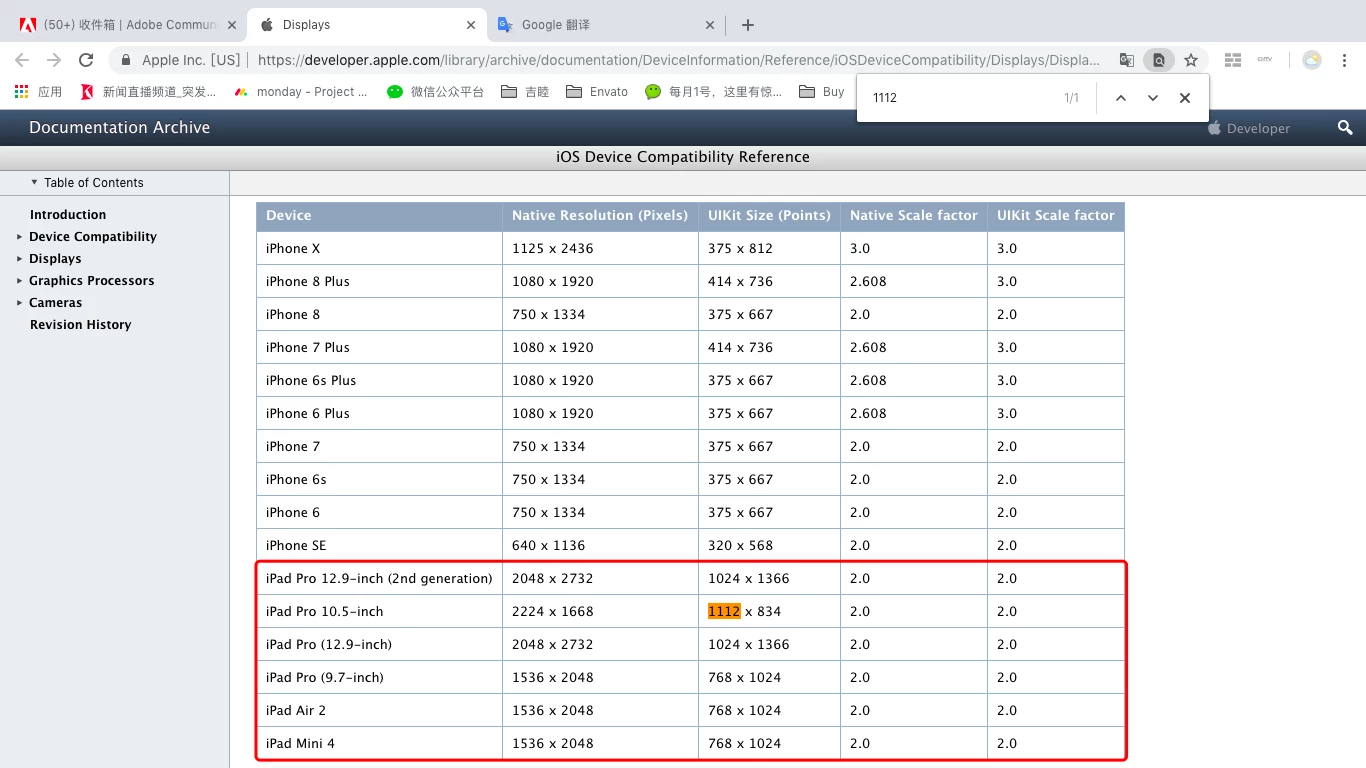Click the UIKit Scale factor column header
Screen dimensions: 1366x768
1056,215
